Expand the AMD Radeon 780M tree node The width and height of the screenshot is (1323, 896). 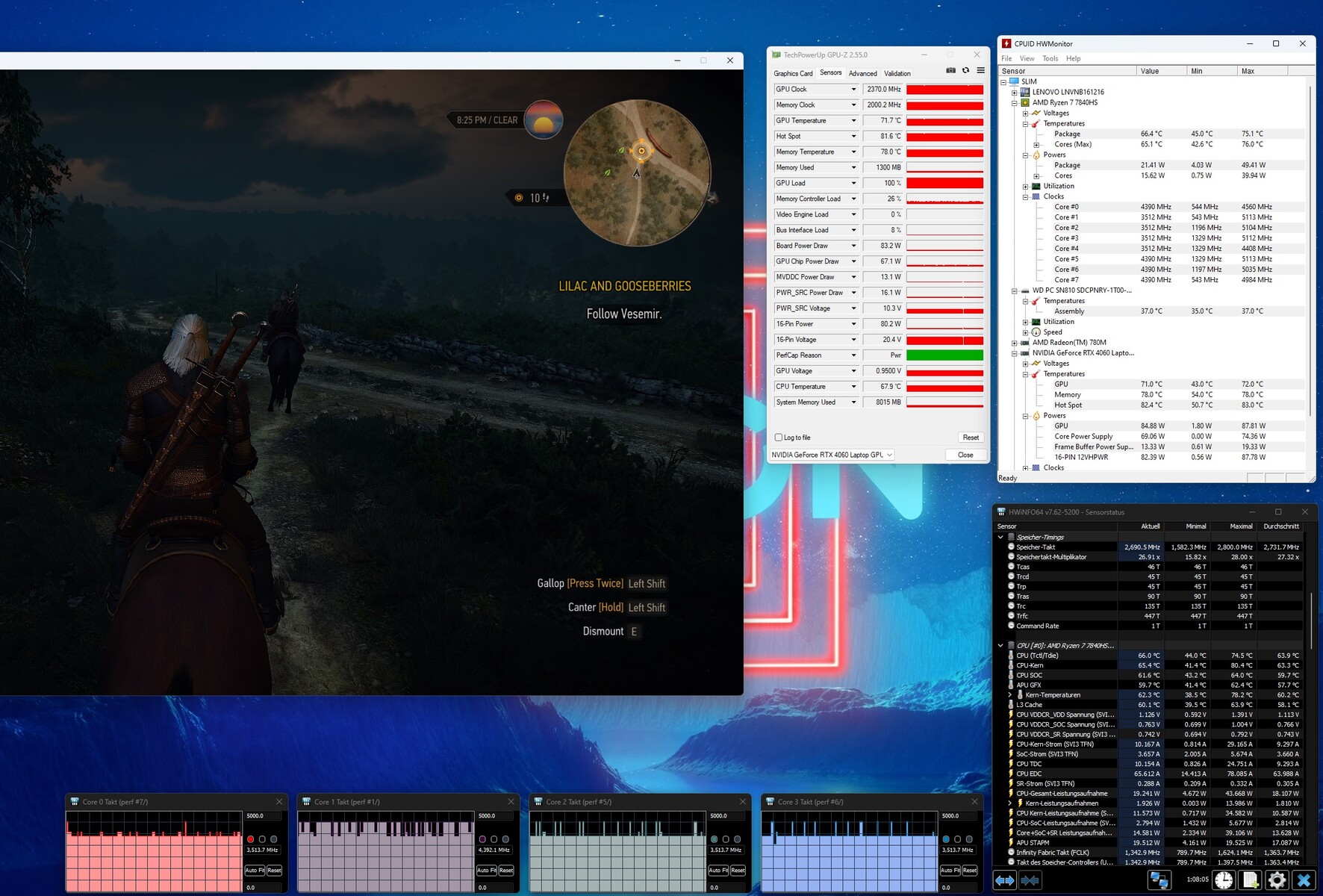[1014, 343]
